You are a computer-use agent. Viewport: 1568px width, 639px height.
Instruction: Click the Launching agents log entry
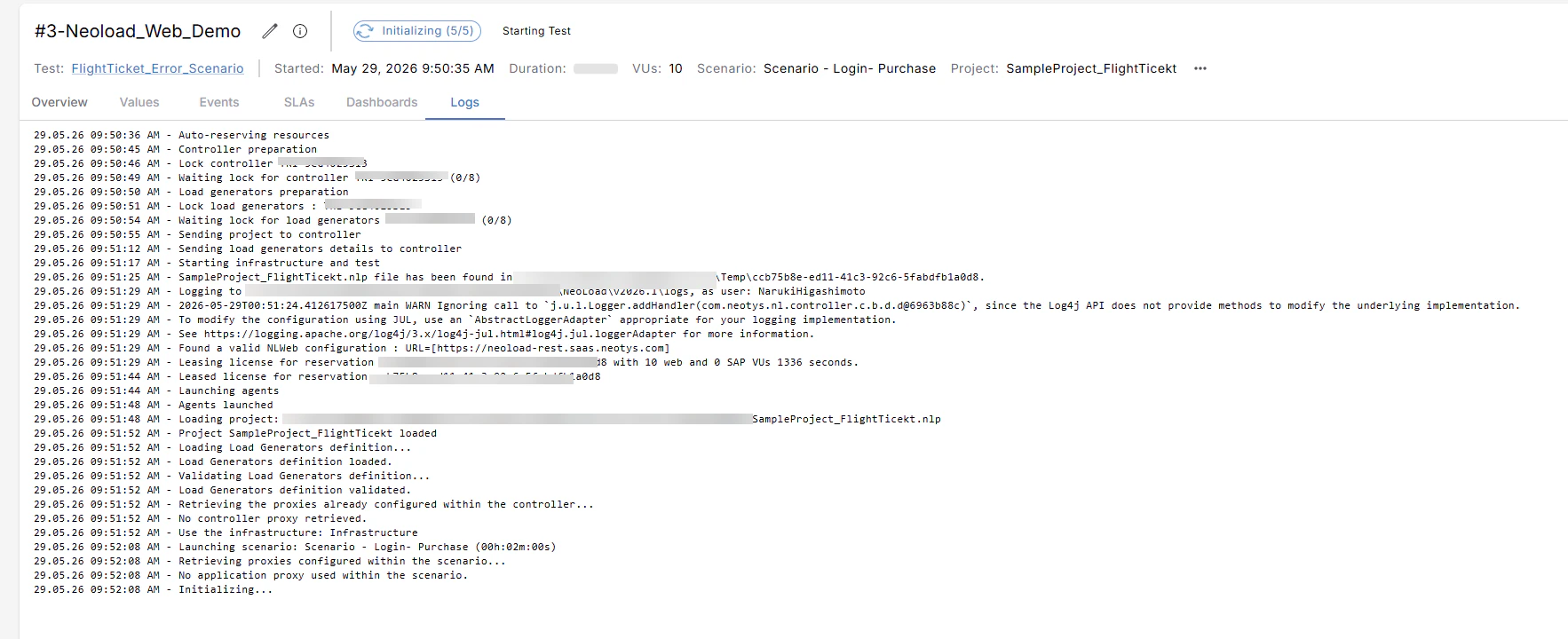pos(156,390)
